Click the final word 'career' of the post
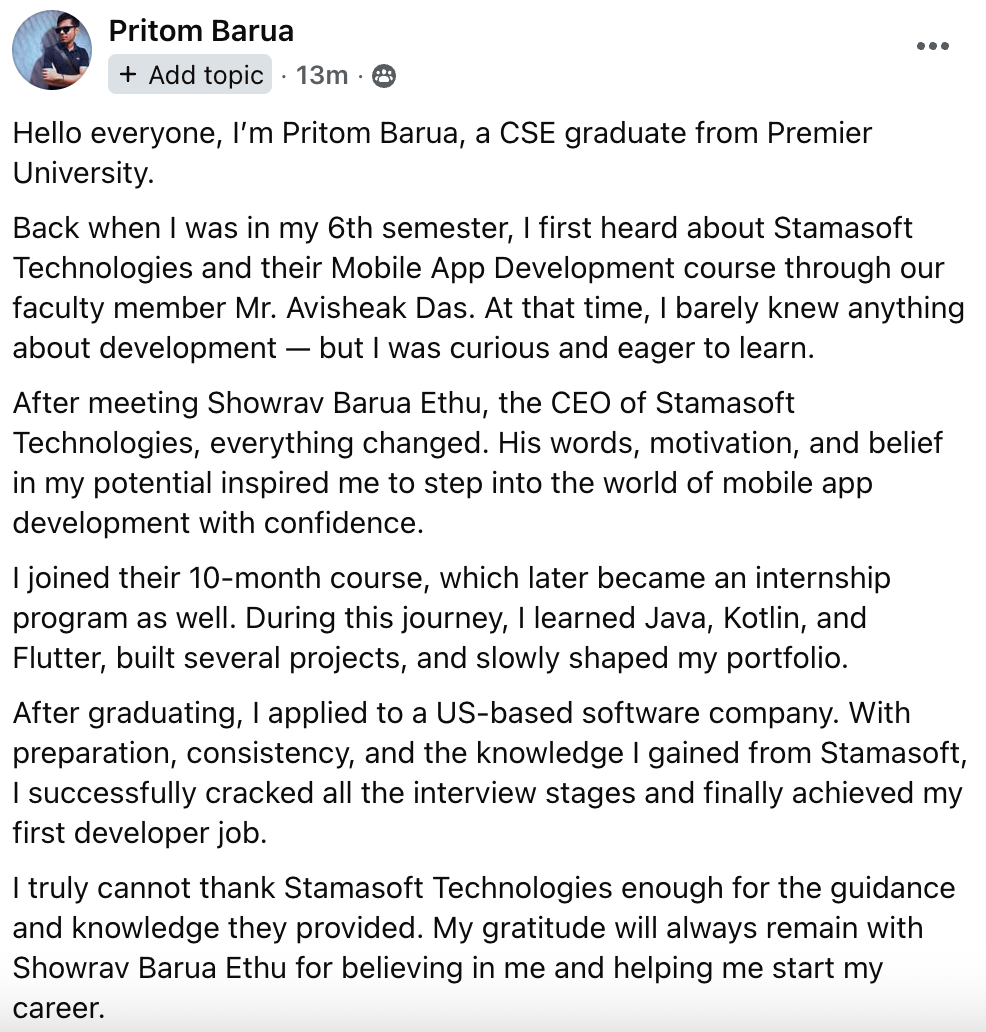Screen dimensions: 986x1032 (x=56, y=1007)
